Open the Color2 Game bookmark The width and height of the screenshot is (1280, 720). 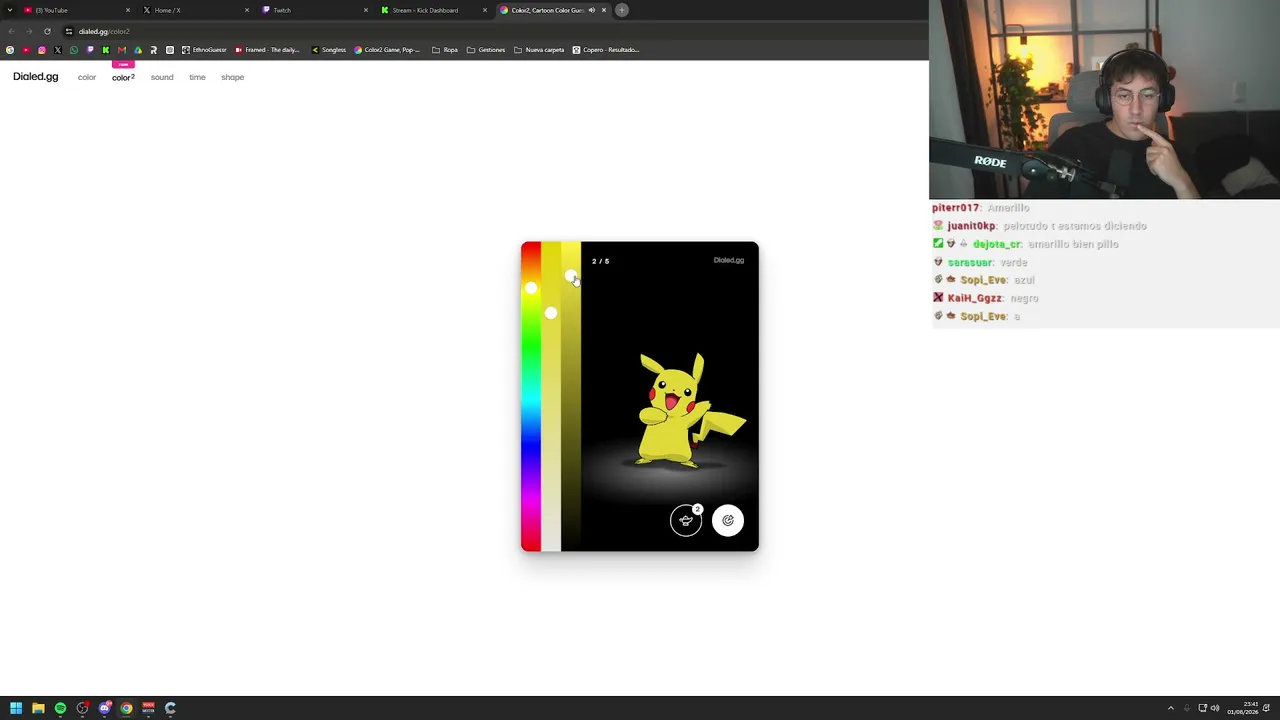pyautogui.click(x=387, y=50)
